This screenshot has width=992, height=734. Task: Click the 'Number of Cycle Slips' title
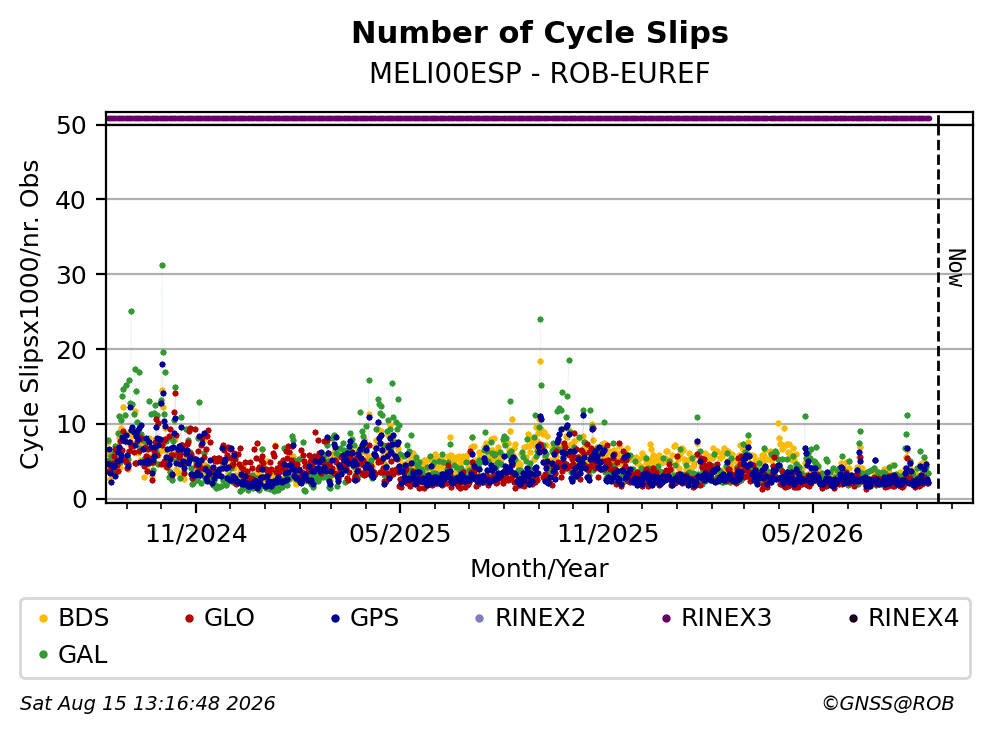540,33
